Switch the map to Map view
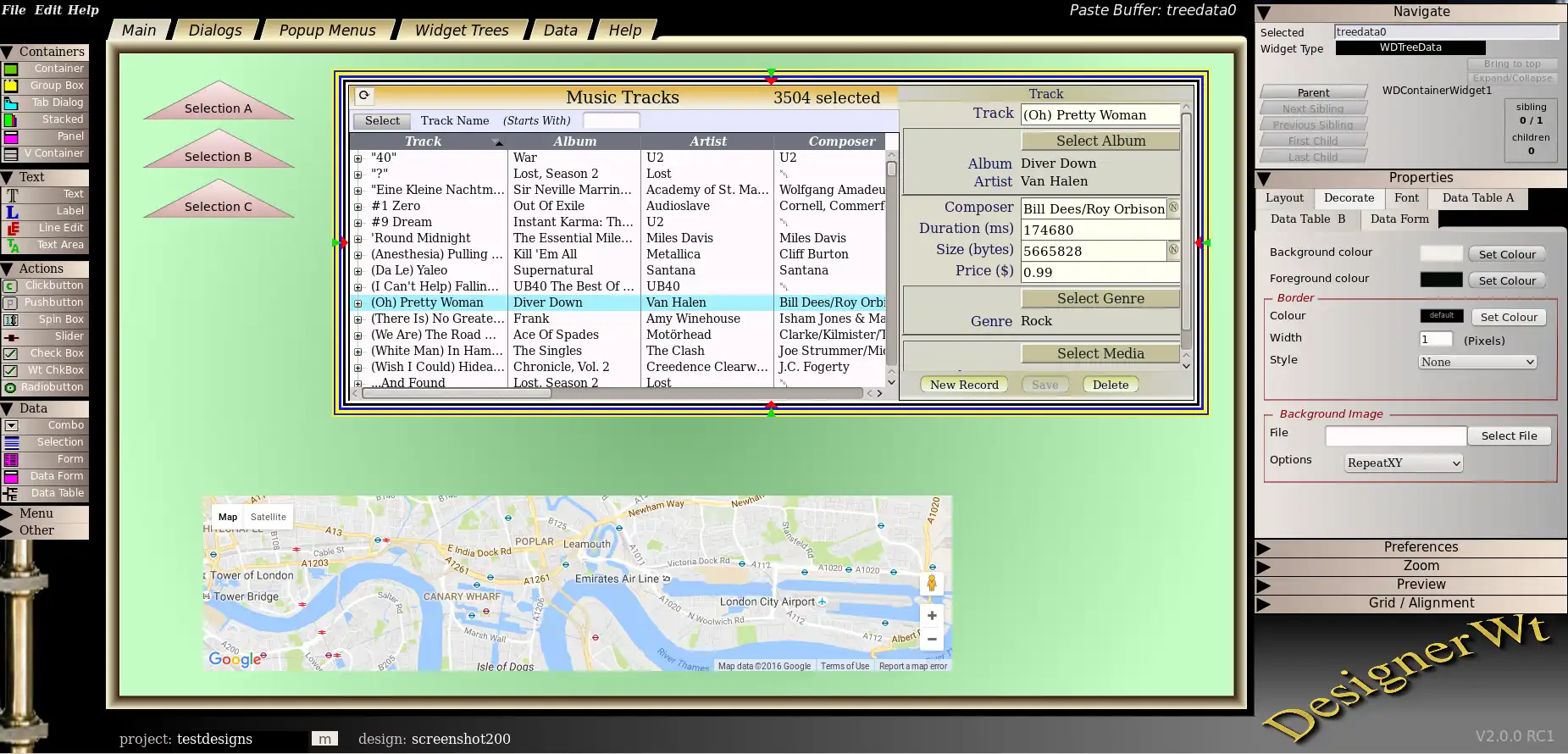This screenshot has width=1568, height=754. pyautogui.click(x=228, y=517)
